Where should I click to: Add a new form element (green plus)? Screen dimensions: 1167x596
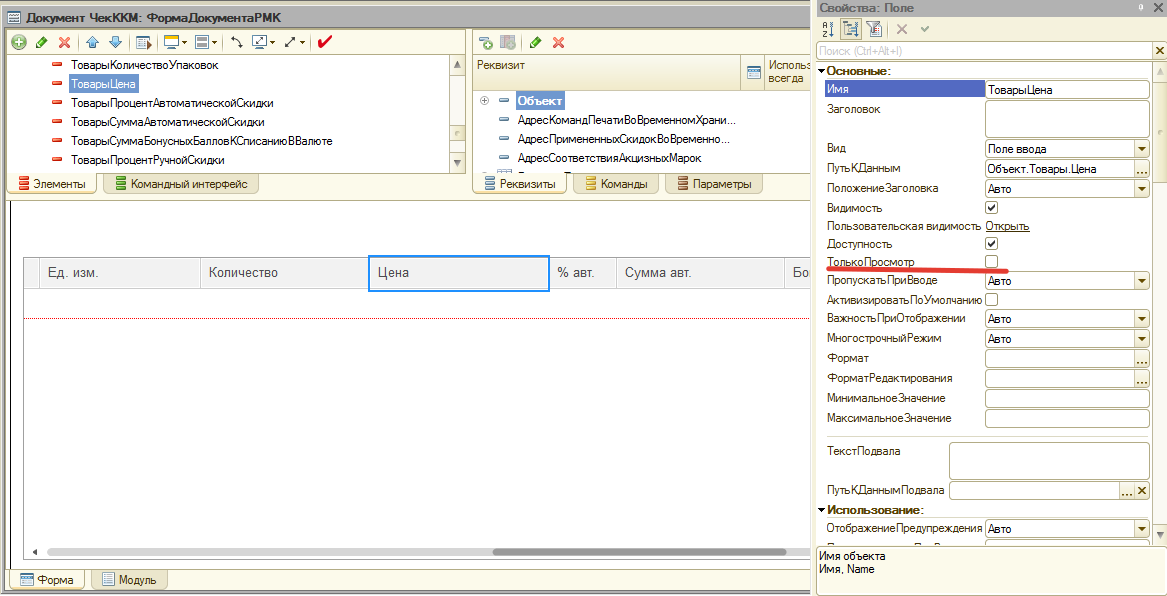pyautogui.click(x=19, y=42)
